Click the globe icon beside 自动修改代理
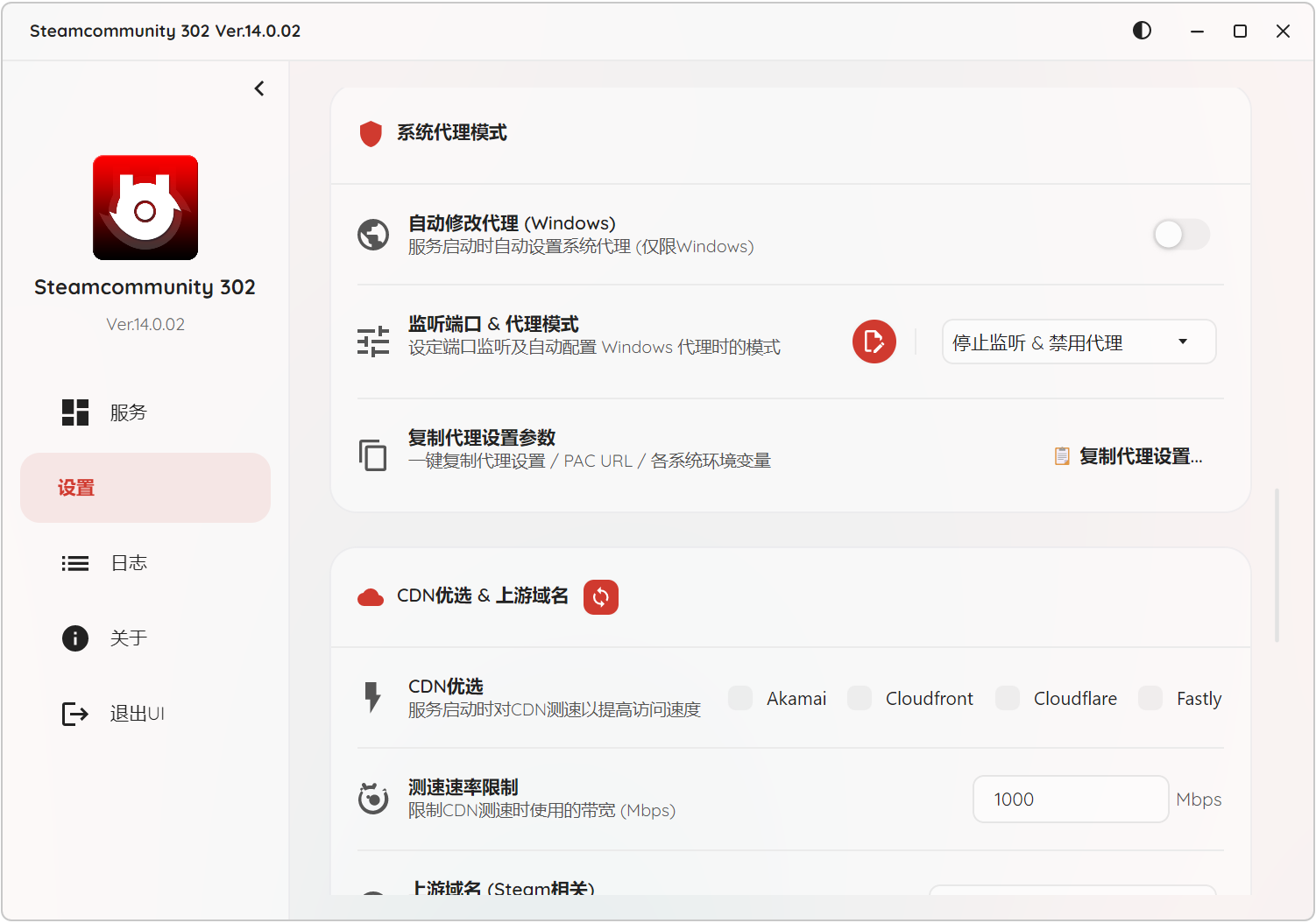The height and width of the screenshot is (923, 1316). pos(373,235)
